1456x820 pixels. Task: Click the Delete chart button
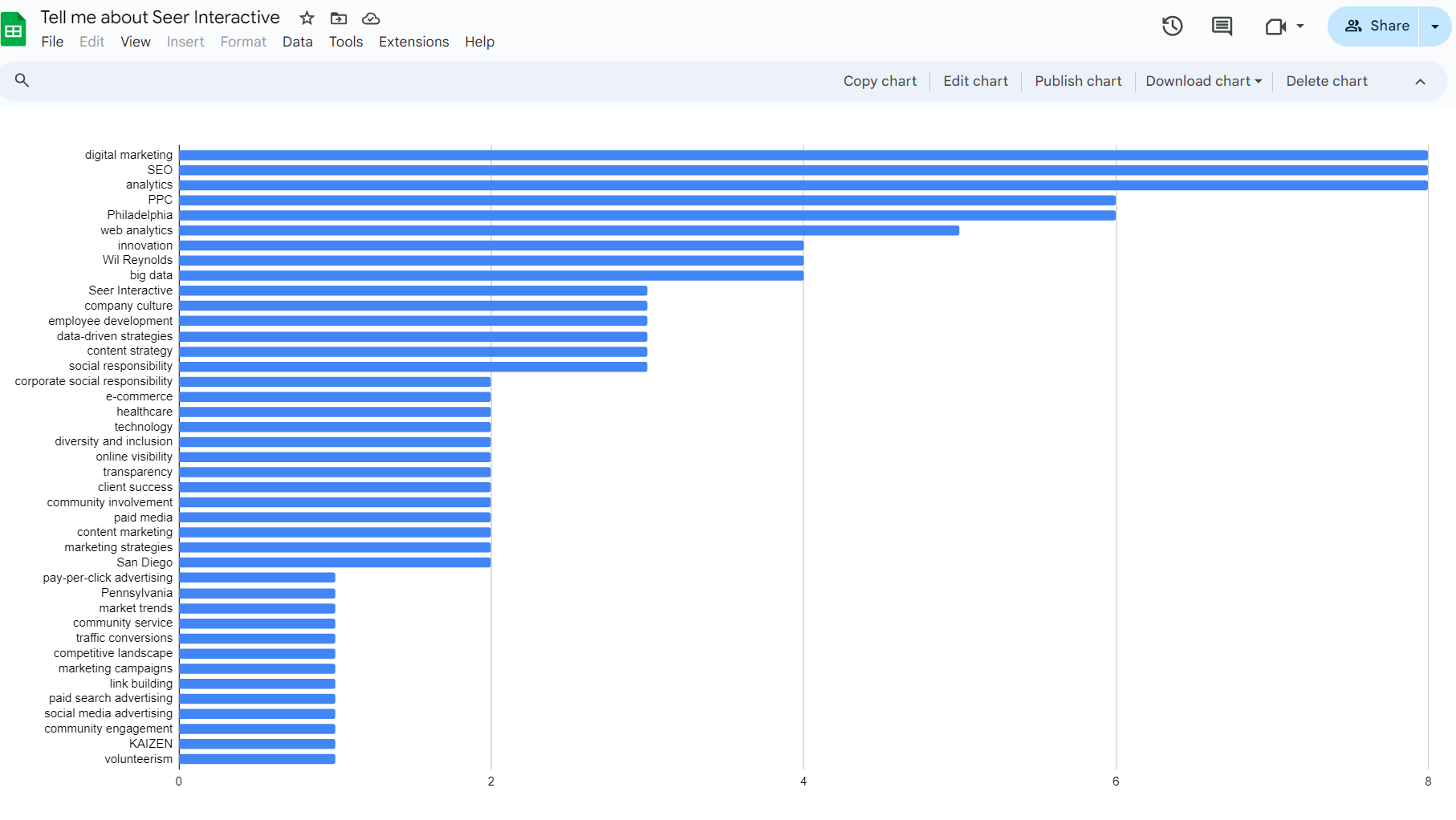pos(1327,81)
